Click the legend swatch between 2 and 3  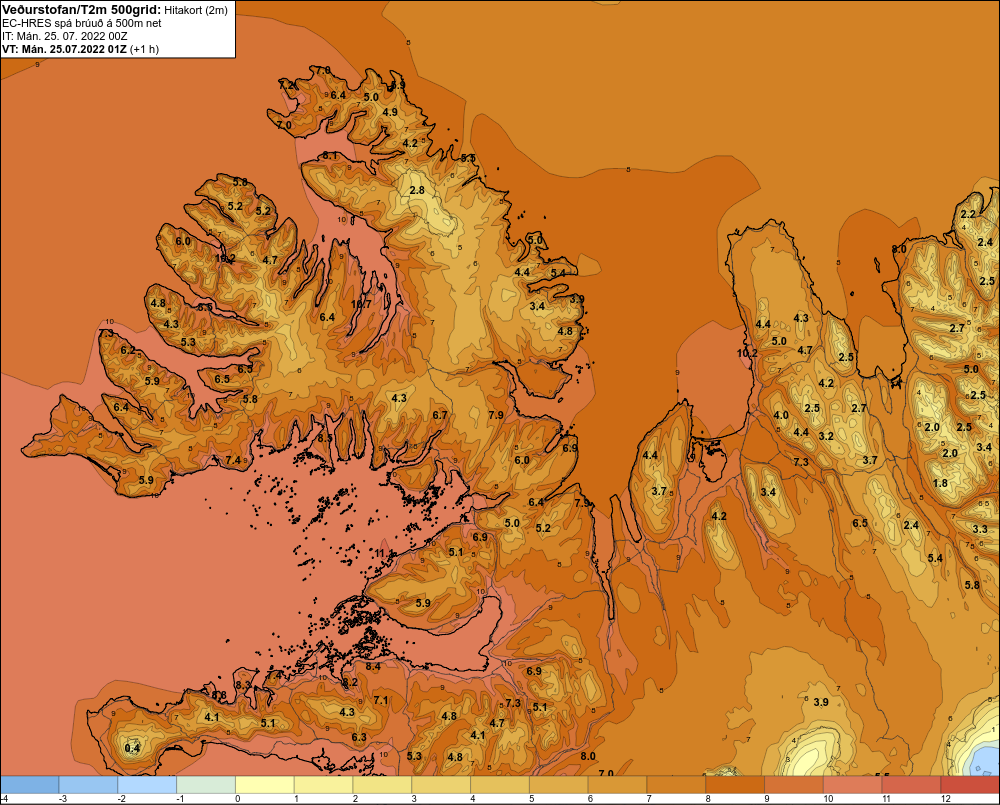click(x=382, y=785)
